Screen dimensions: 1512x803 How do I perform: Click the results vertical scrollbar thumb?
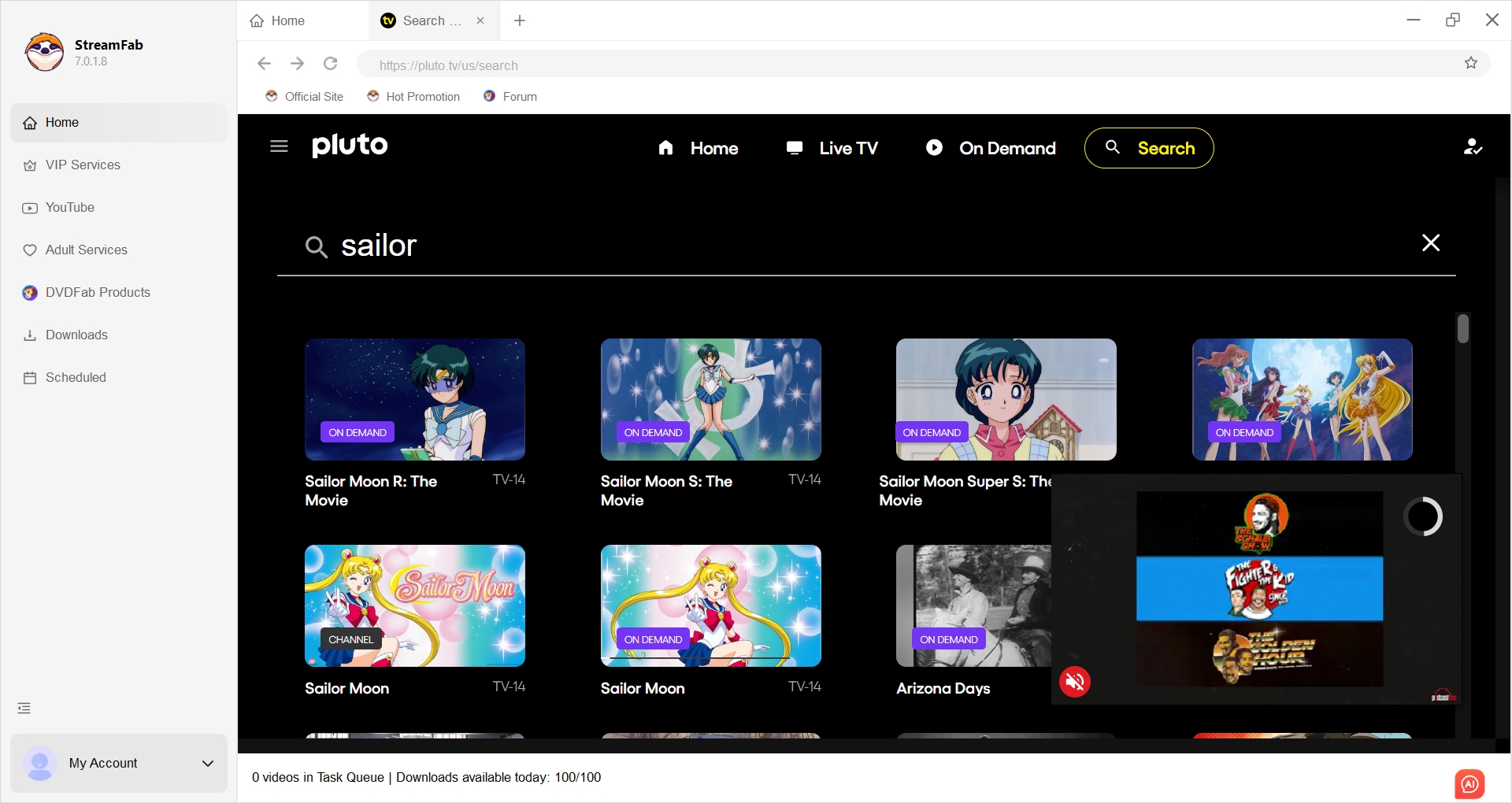pos(1463,328)
